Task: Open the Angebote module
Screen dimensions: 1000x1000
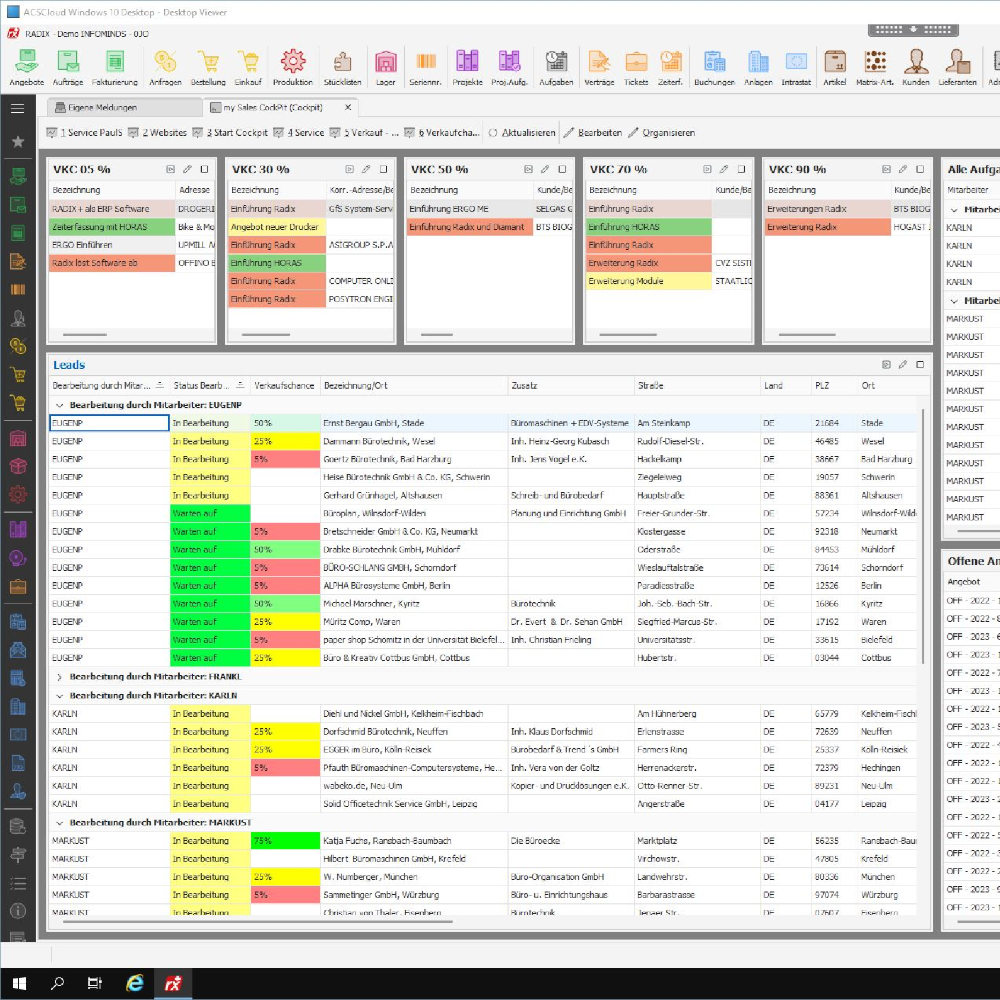Action: coord(27,68)
